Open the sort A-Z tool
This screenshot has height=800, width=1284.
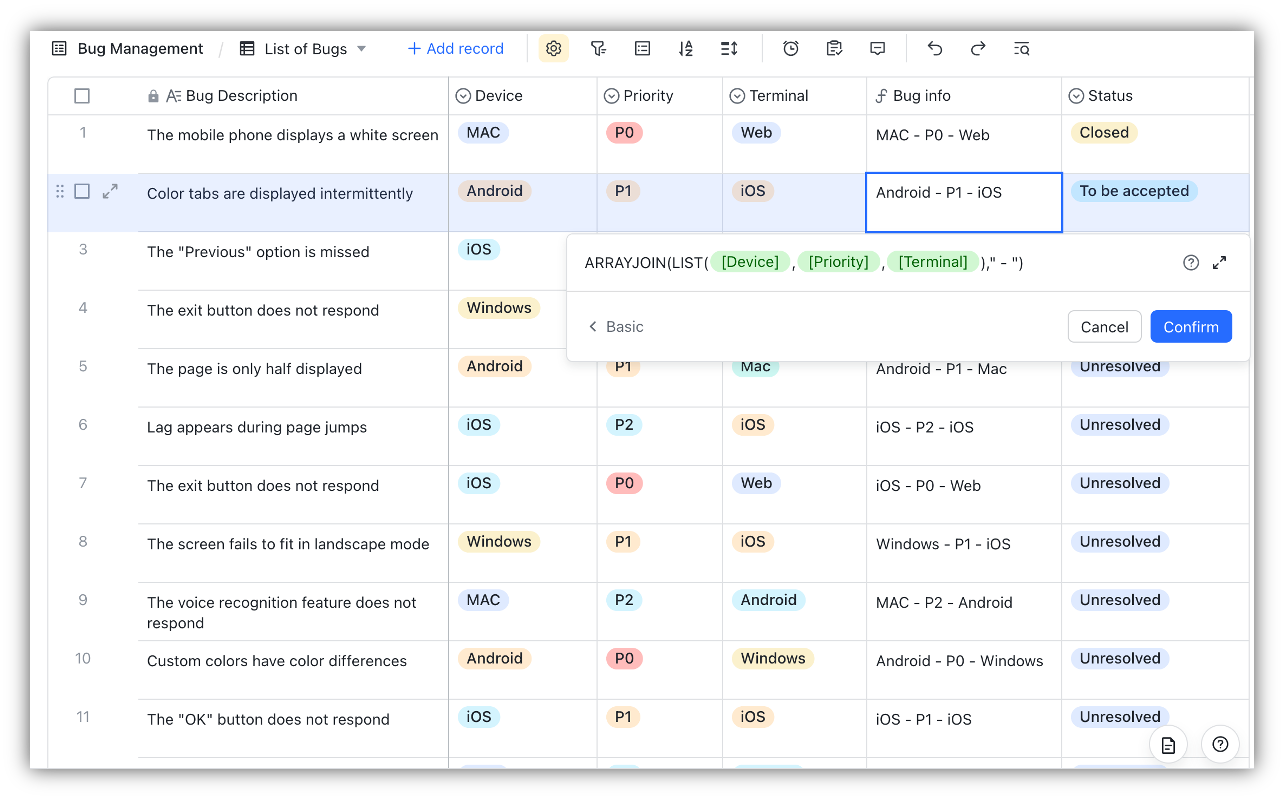pos(685,48)
